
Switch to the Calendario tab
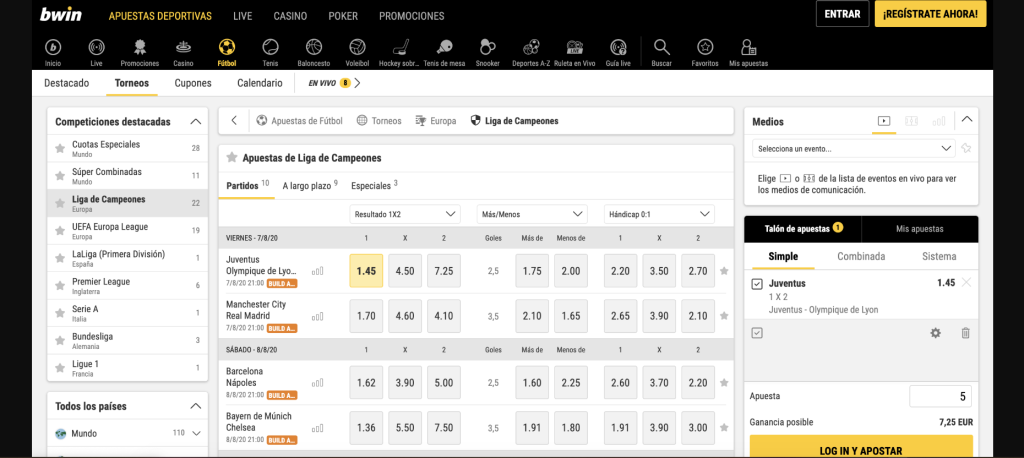tap(260, 83)
